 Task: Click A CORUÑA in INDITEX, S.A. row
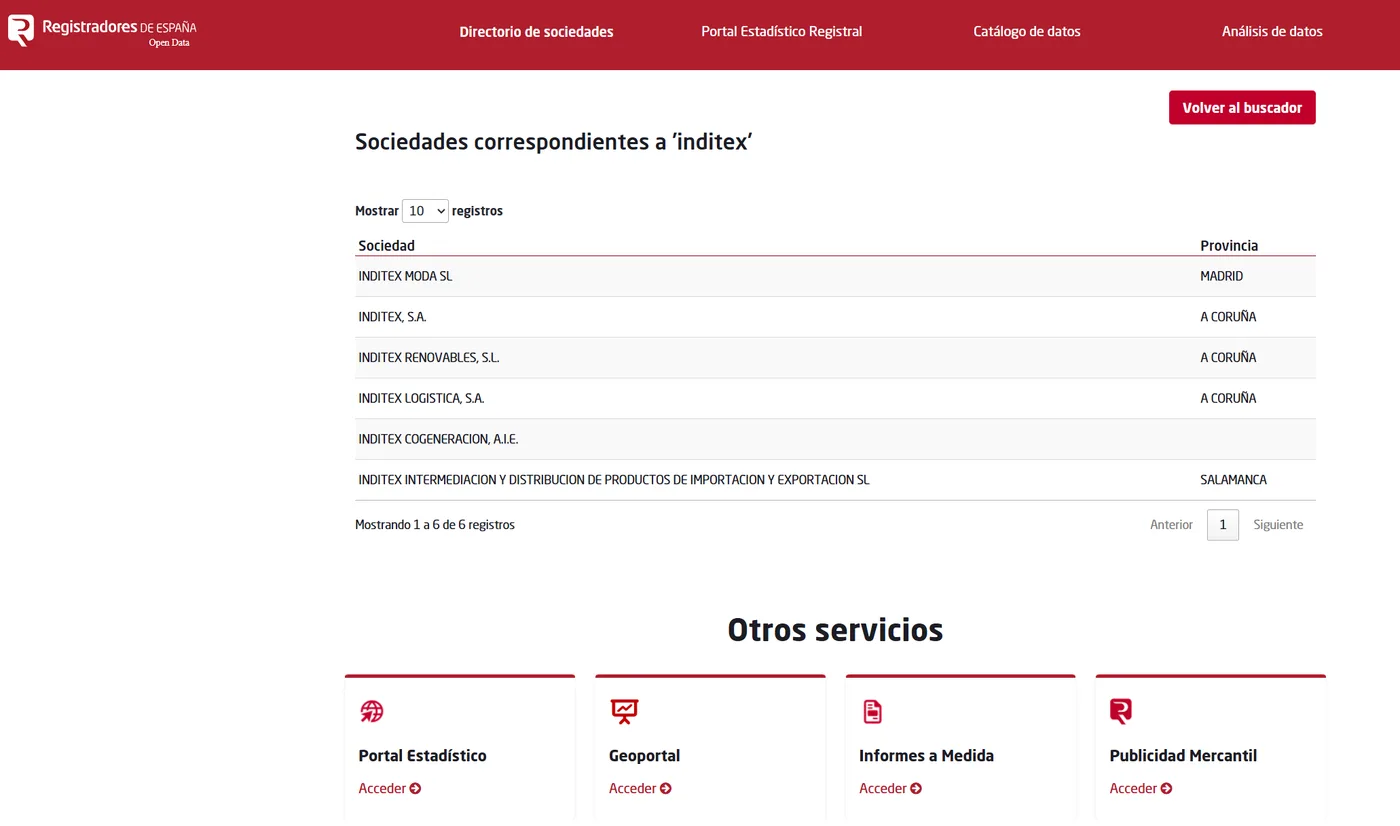1228,317
